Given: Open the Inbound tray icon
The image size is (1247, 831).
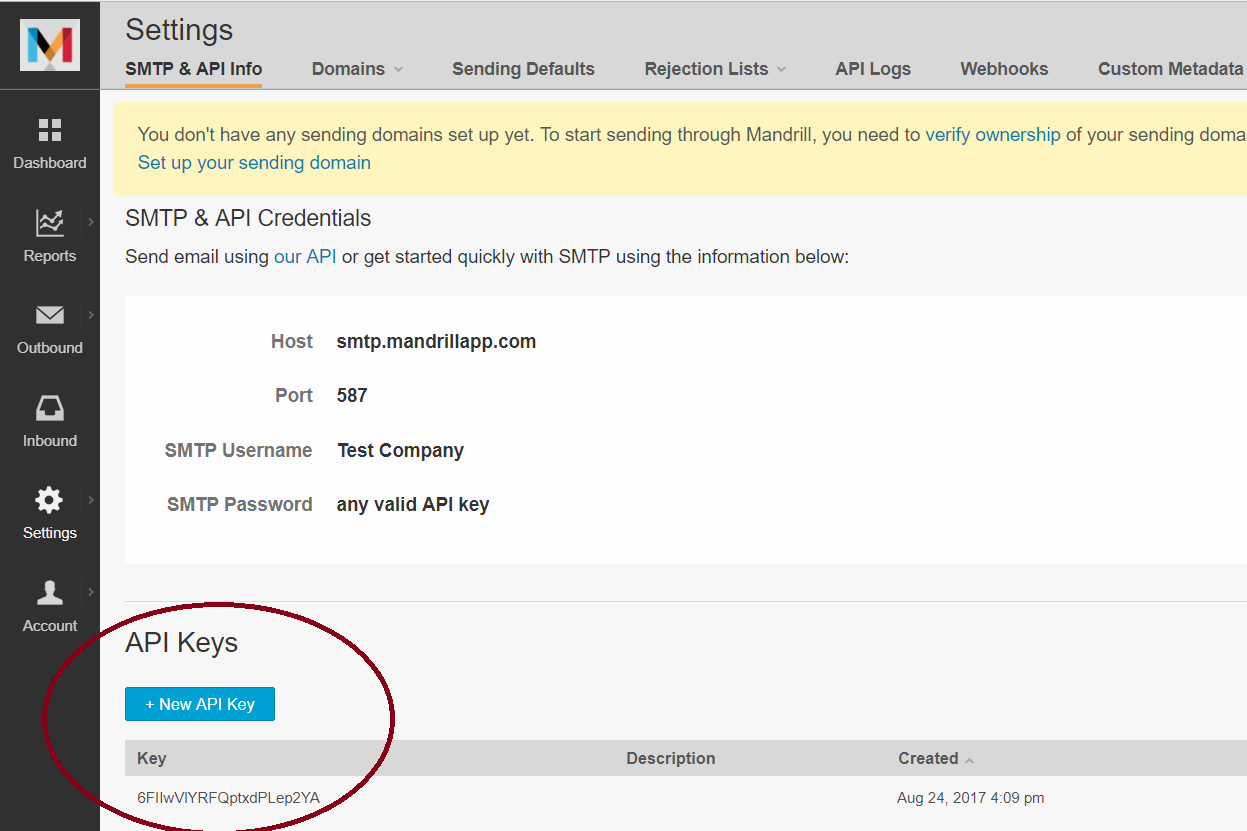Looking at the screenshot, I should point(50,408).
